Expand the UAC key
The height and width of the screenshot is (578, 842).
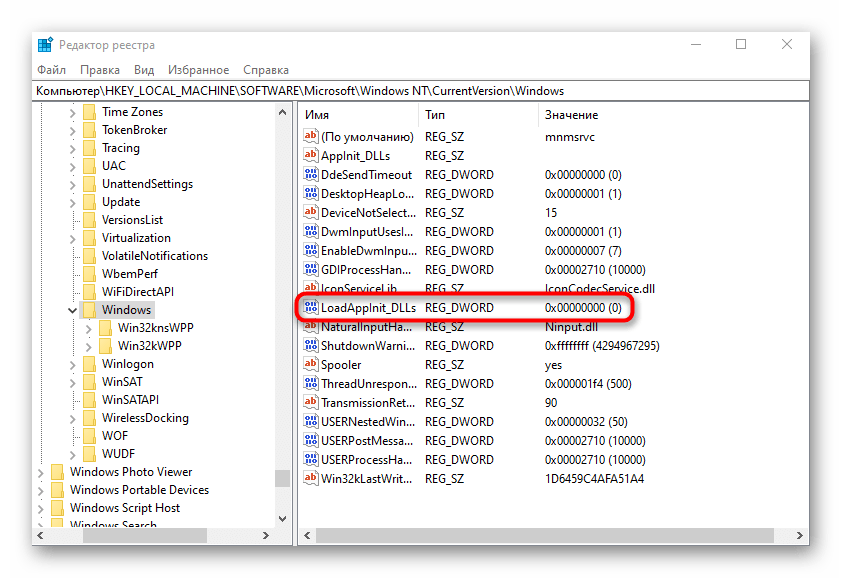[72, 167]
